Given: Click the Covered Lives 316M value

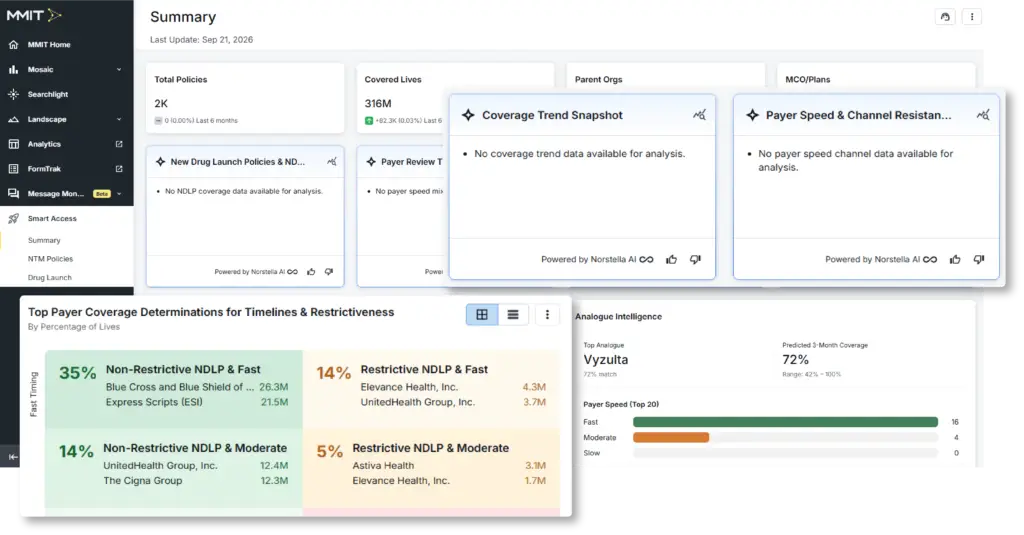Looking at the screenshot, I should click(377, 103).
